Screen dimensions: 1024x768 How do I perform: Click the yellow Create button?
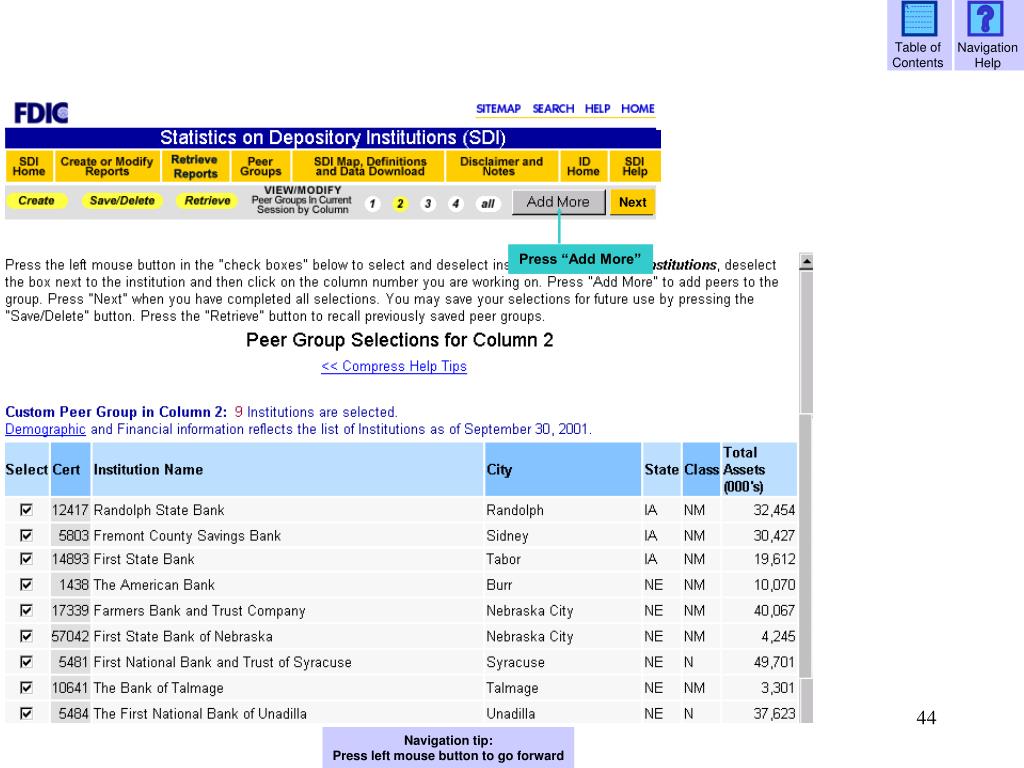pos(37,200)
